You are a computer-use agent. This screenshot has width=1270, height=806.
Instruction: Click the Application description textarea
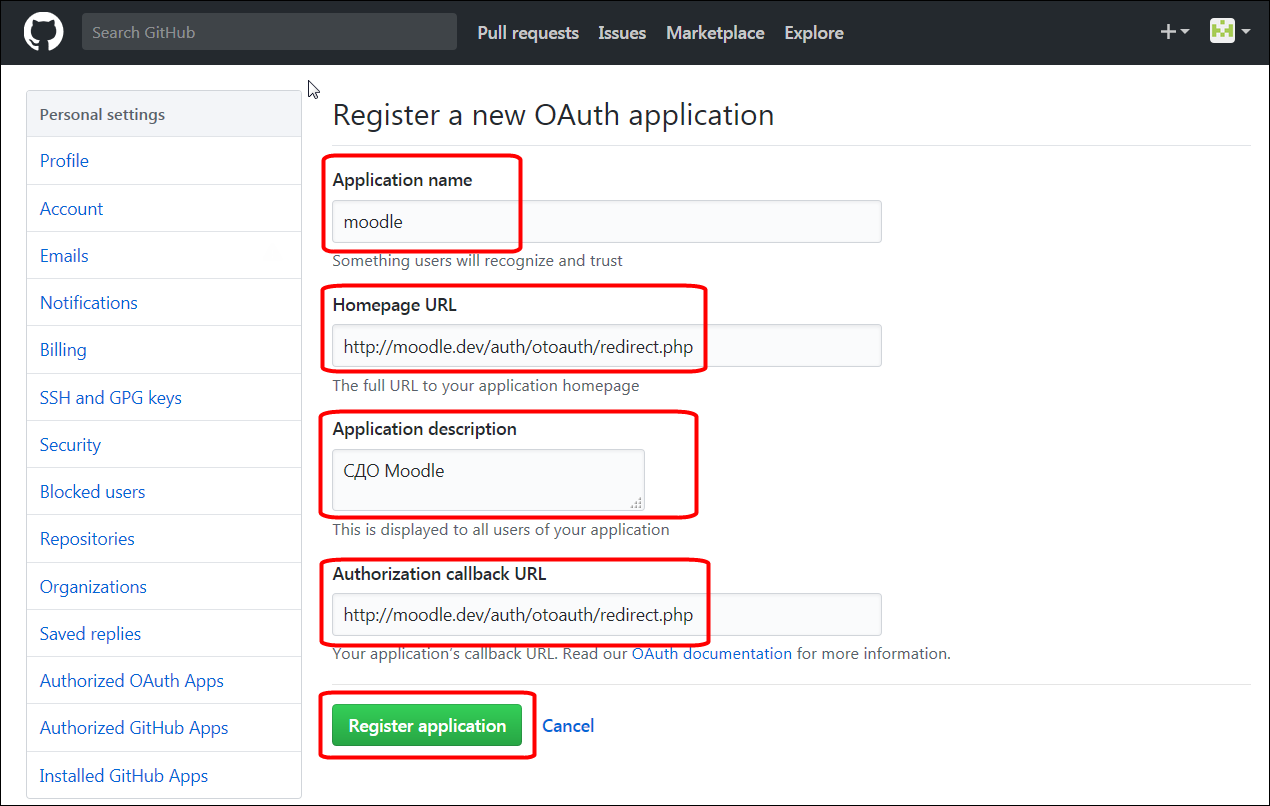(489, 481)
